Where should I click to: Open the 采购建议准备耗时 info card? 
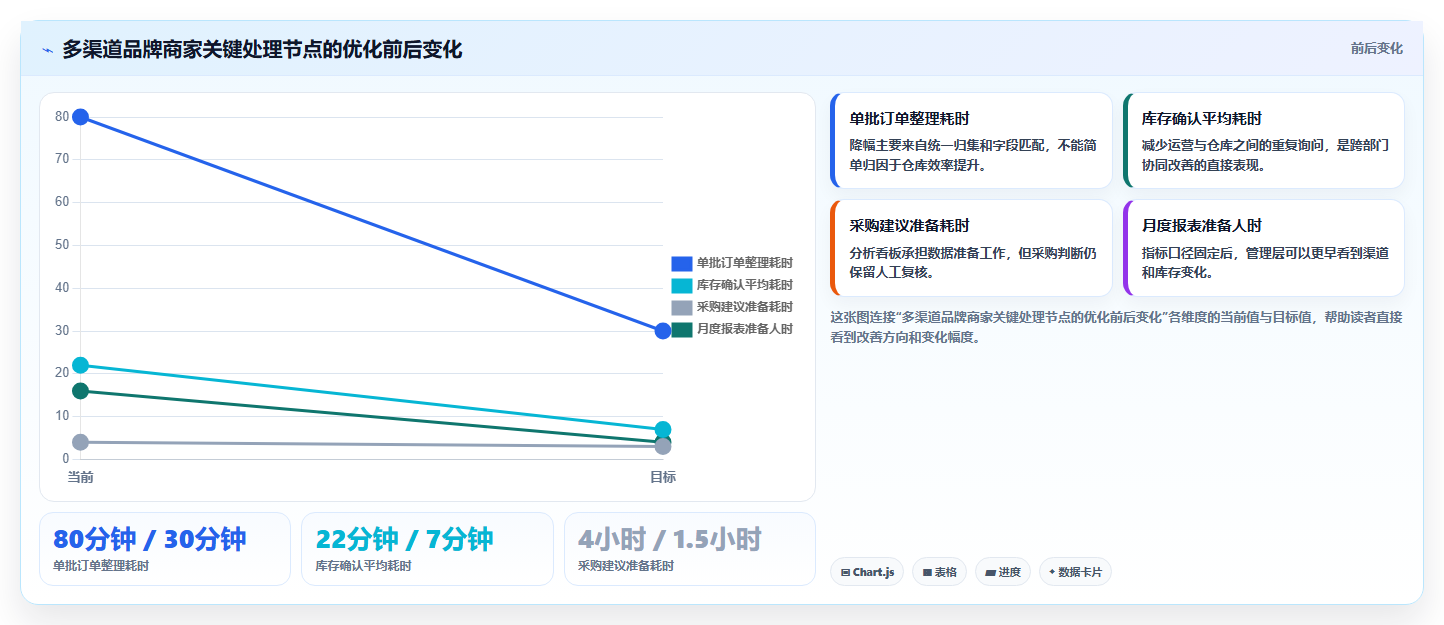(971, 248)
